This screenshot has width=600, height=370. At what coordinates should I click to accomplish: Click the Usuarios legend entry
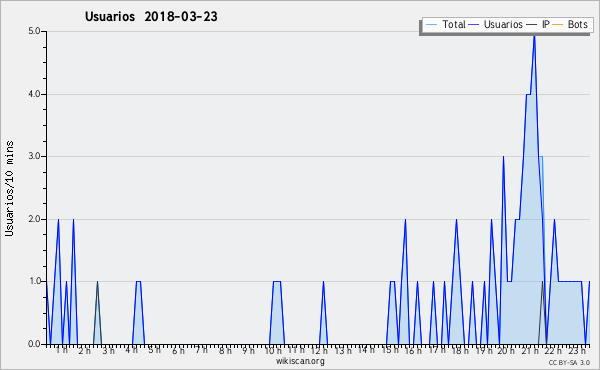[x=496, y=24]
